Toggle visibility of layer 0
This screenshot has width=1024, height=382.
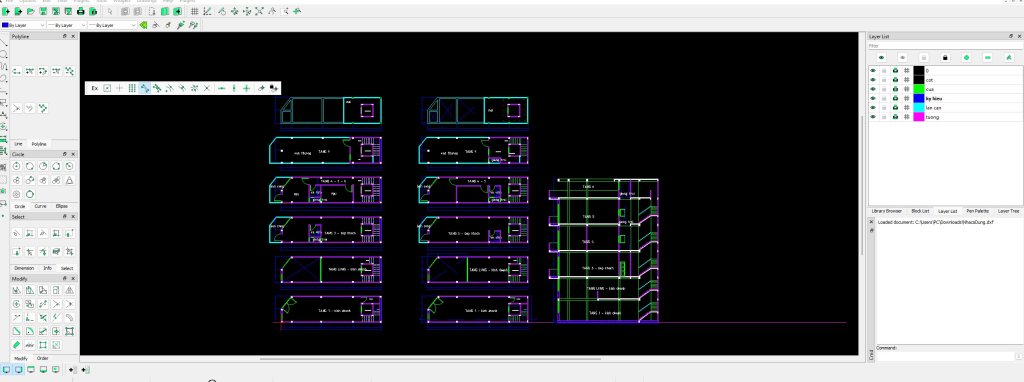pyautogui.click(x=873, y=70)
